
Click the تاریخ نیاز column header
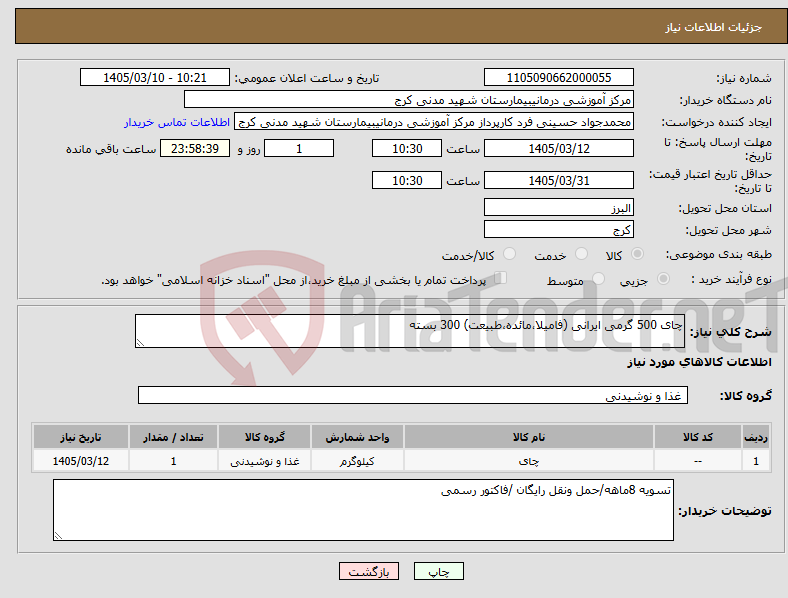[80, 437]
